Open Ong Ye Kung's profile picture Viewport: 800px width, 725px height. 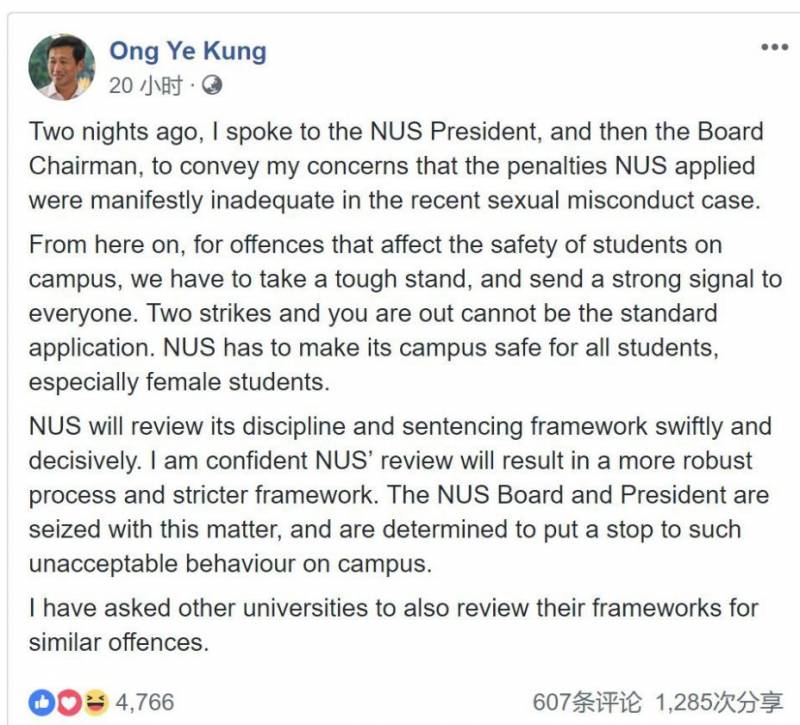coord(60,67)
